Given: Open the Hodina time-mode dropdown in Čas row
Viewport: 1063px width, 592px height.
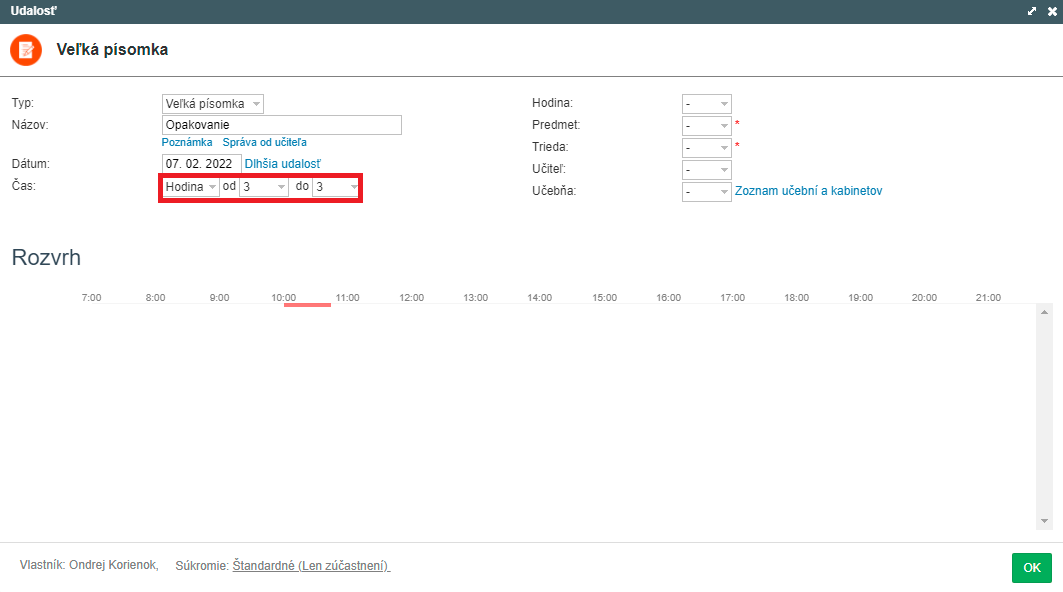Looking at the screenshot, I should coord(190,186).
